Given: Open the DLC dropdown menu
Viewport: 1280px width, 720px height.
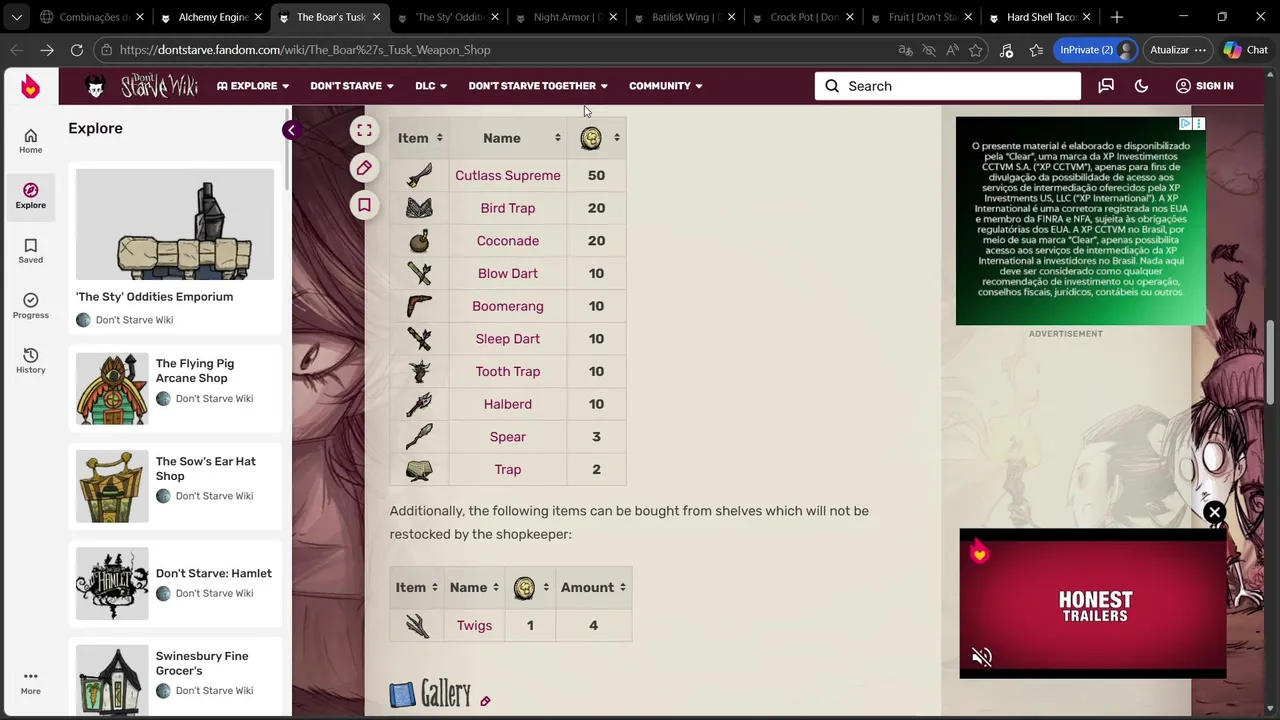Looking at the screenshot, I should pyautogui.click(x=431, y=86).
